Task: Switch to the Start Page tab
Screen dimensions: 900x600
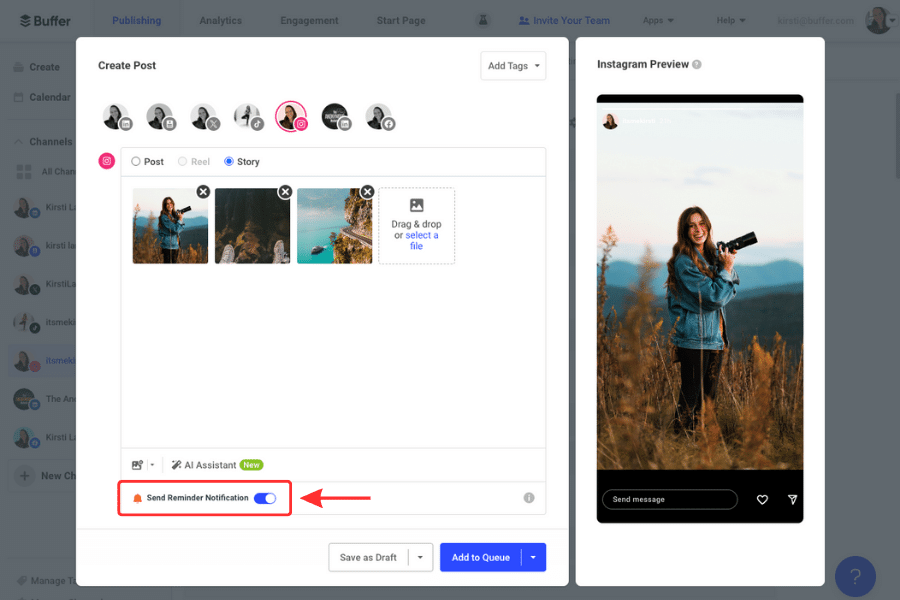Action: coord(401,21)
